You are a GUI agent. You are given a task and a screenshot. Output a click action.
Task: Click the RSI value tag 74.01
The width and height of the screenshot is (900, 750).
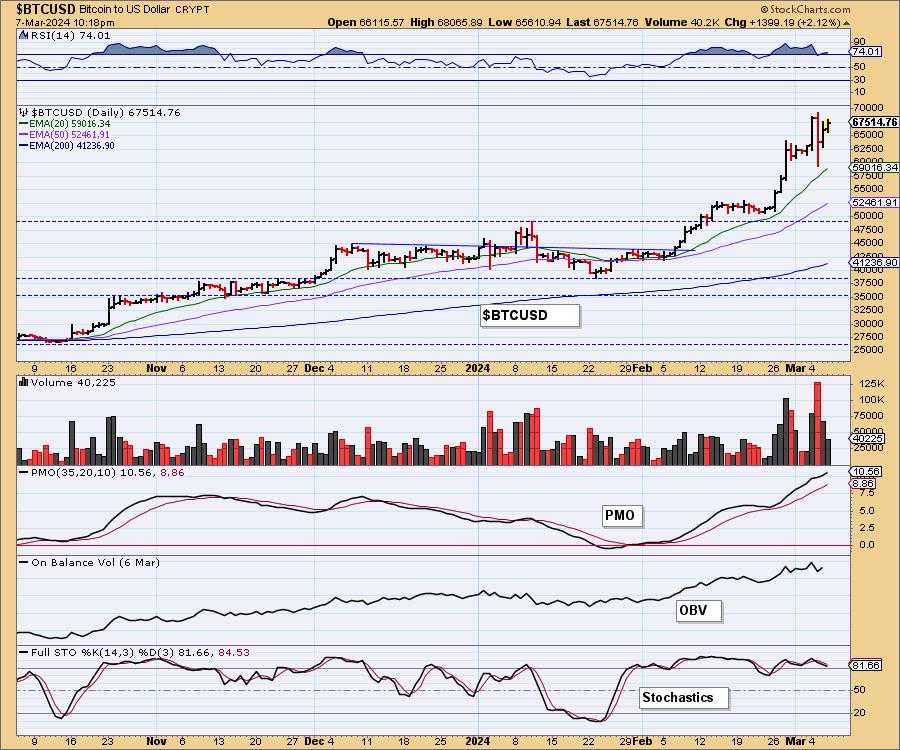click(866, 52)
